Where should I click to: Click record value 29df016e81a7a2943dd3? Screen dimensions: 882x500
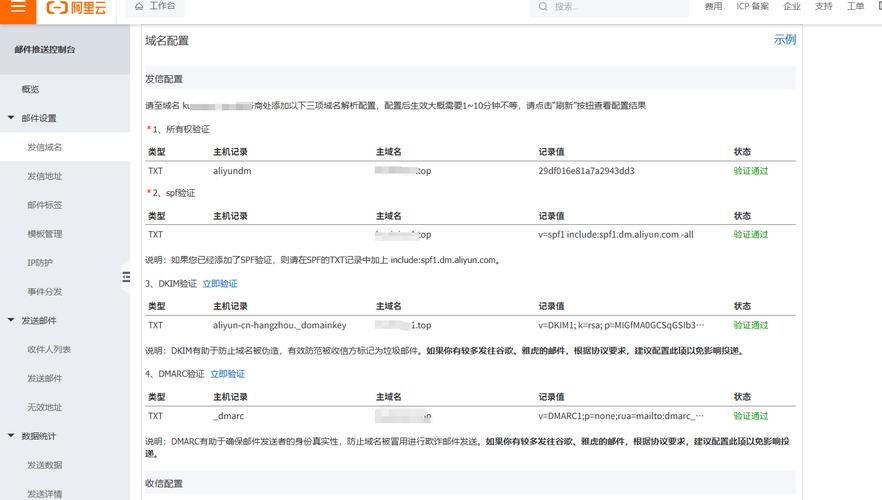pyautogui.click(x=586, y=171)
